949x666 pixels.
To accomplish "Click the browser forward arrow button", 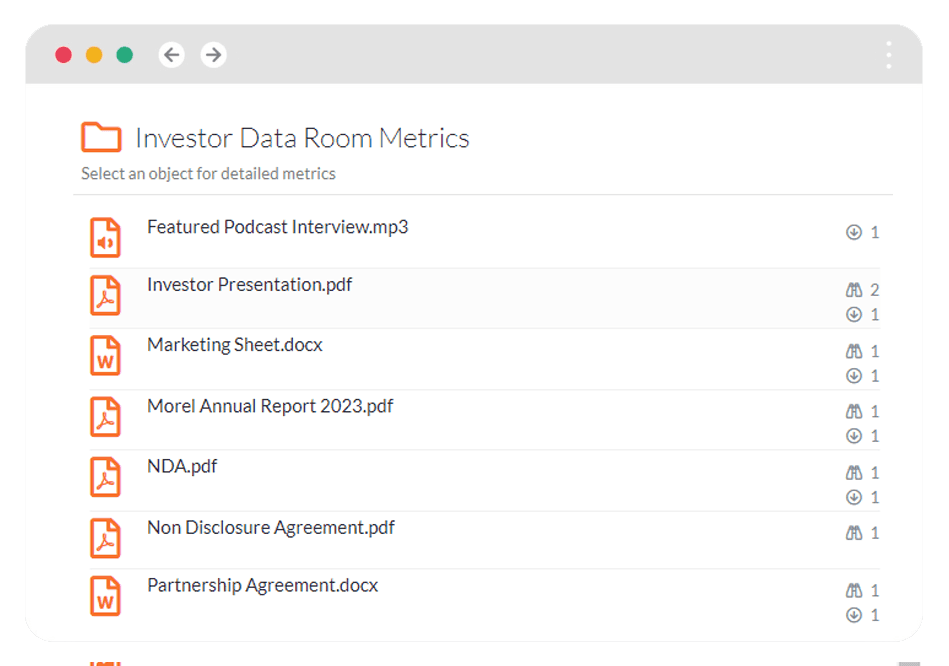I will point(213,55).
